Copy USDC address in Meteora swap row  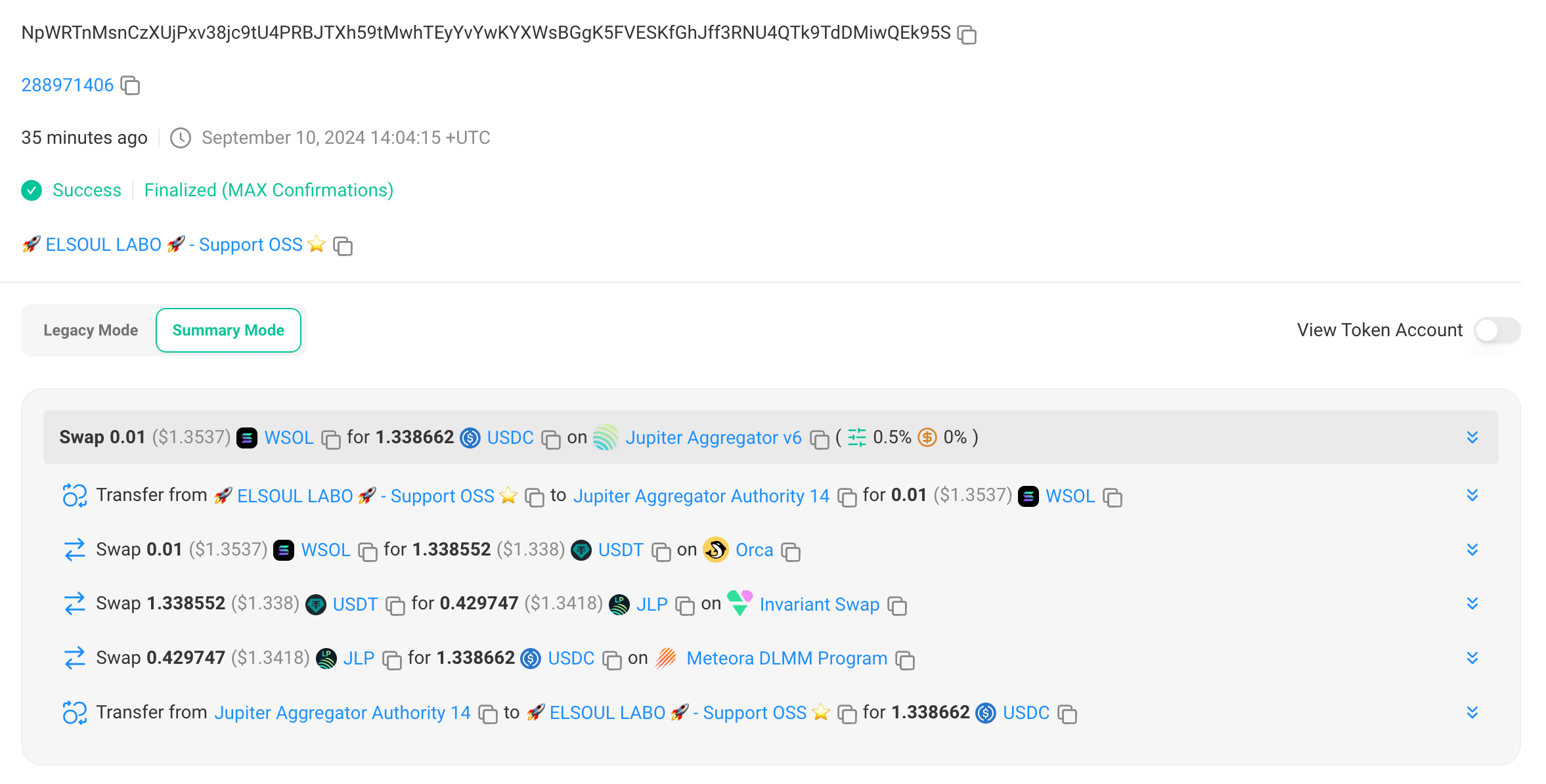tap(612, 661)
